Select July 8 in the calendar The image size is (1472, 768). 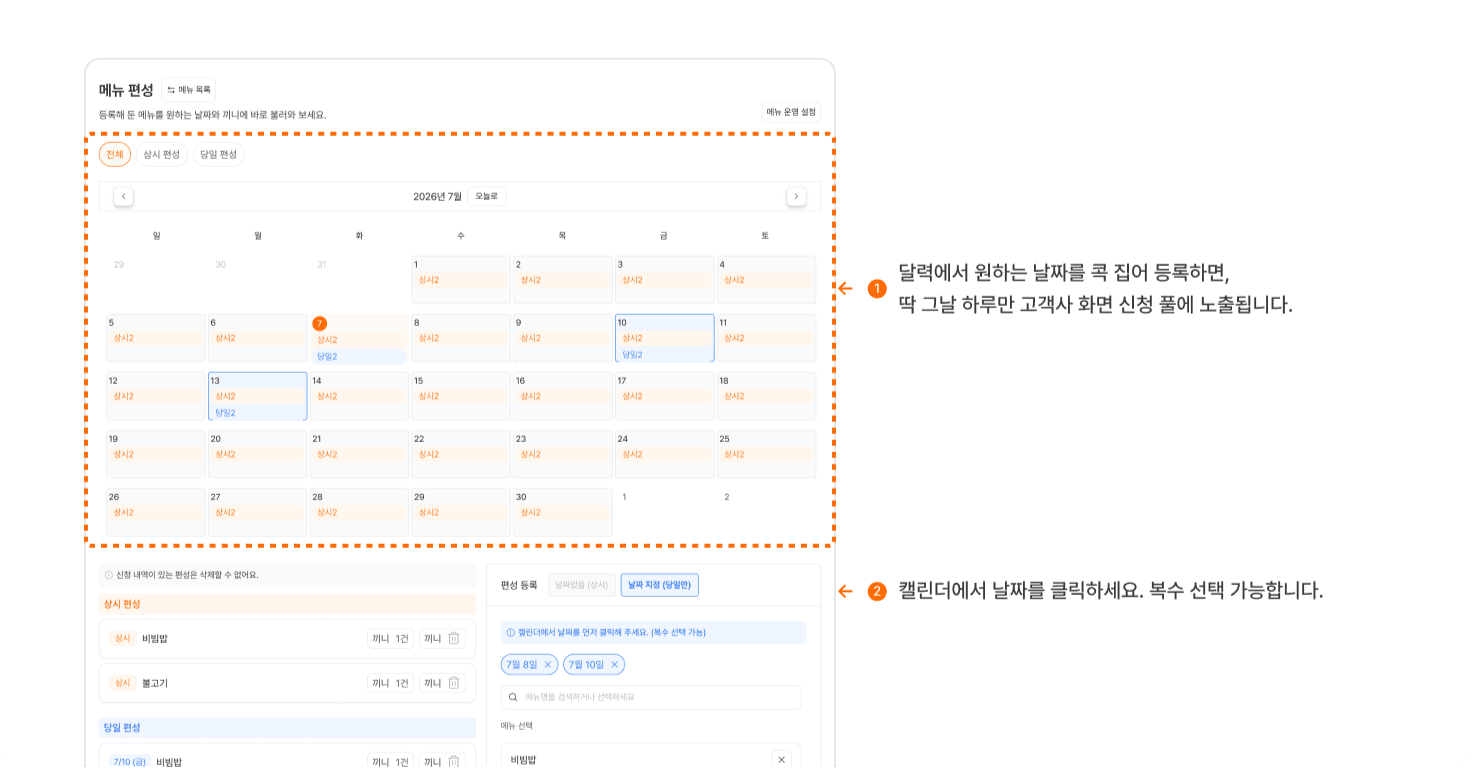coord(461,338)
